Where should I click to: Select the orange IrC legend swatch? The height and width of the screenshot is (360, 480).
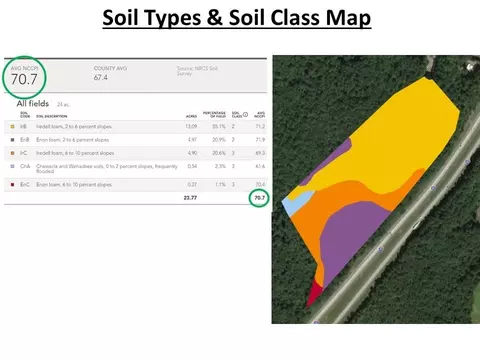point(13,153)
